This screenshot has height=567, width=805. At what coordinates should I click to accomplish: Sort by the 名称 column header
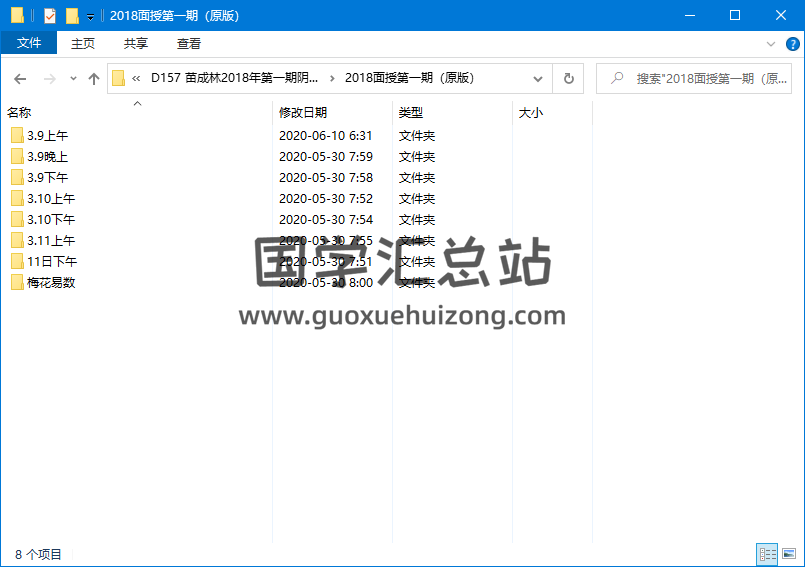tap(19, 113)
